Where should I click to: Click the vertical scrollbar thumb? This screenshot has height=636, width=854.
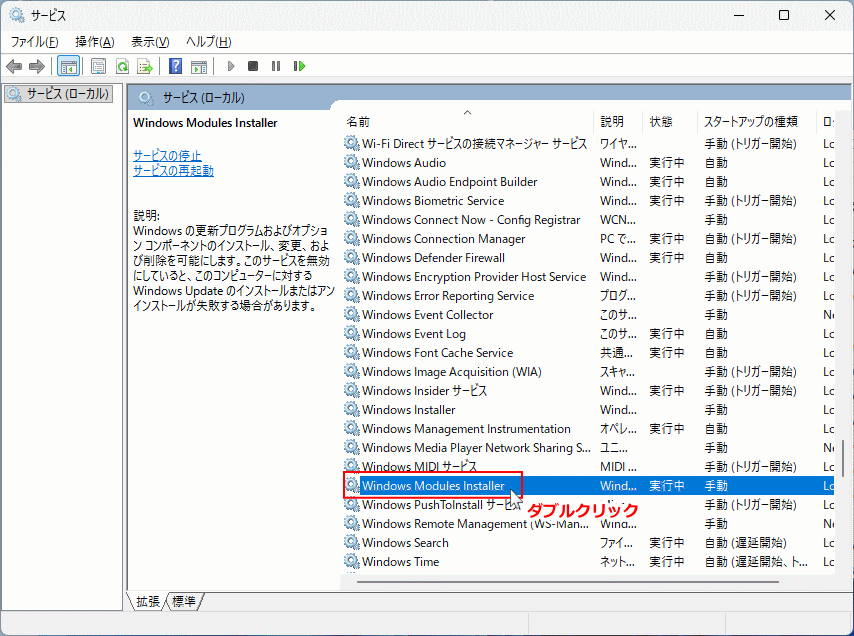point(844,457)
